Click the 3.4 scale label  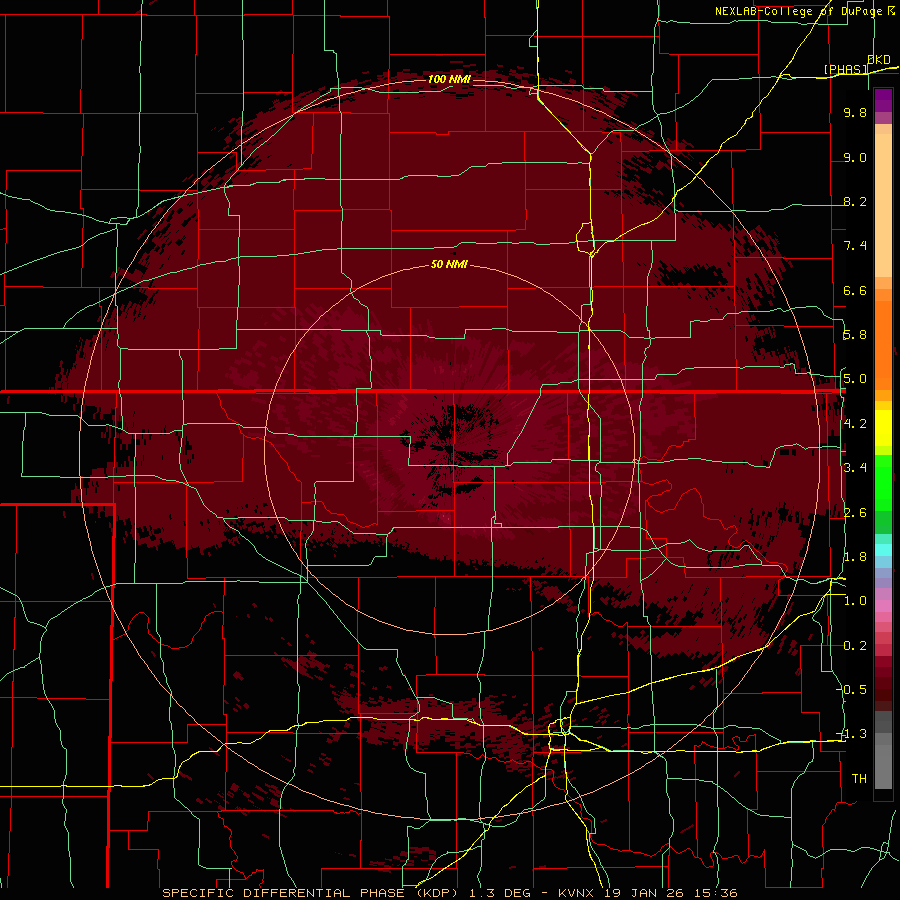pos(855,468)
